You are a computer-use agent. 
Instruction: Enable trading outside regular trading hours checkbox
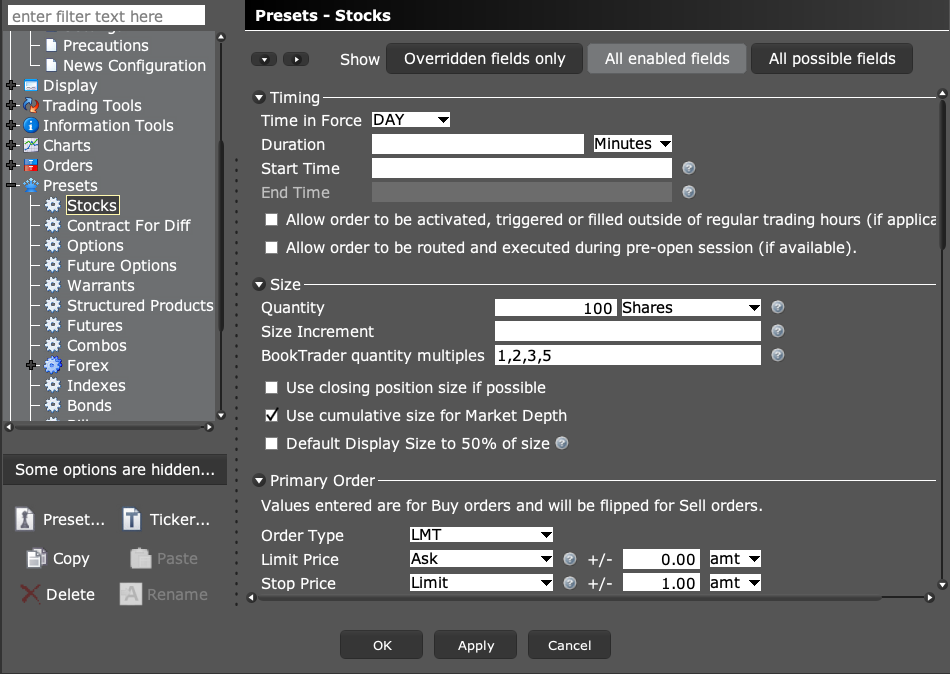click(271, 219)
